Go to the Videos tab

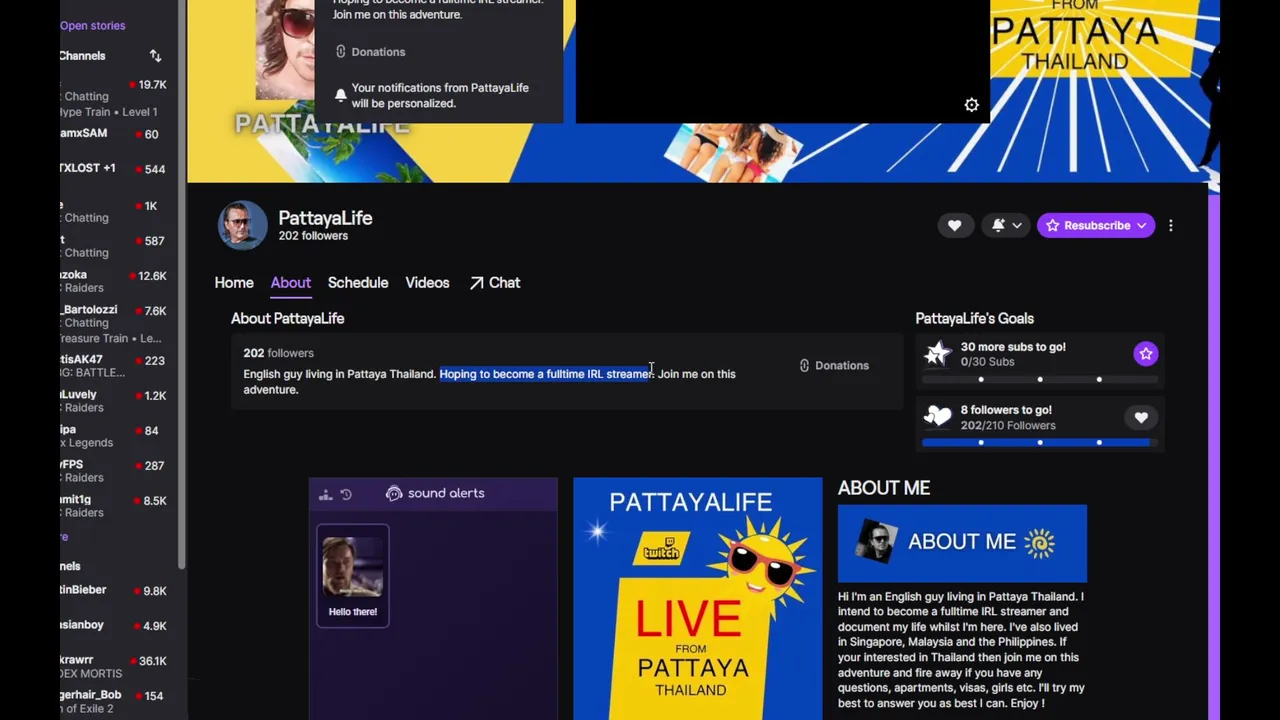[x=427, y=283]
